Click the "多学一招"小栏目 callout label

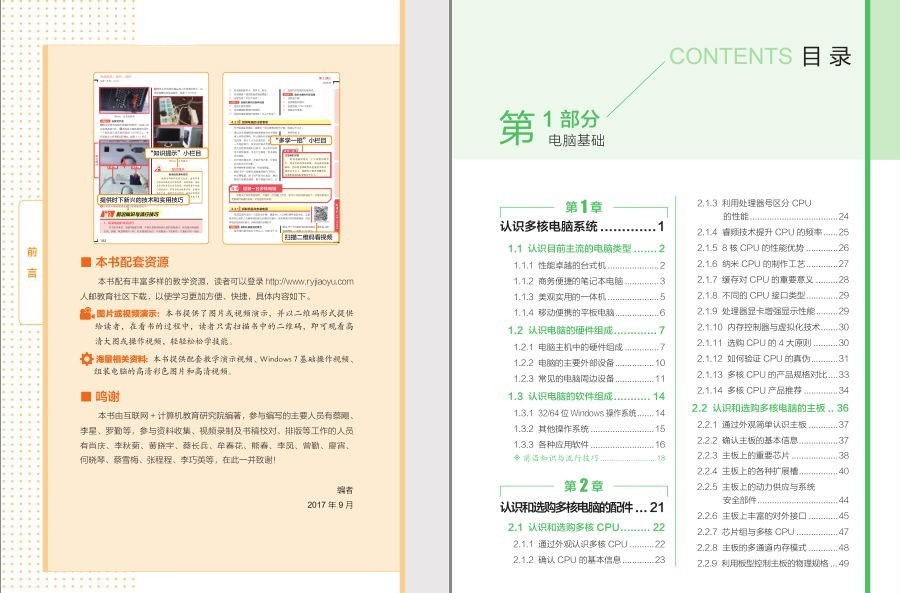(x=301, y=140)
